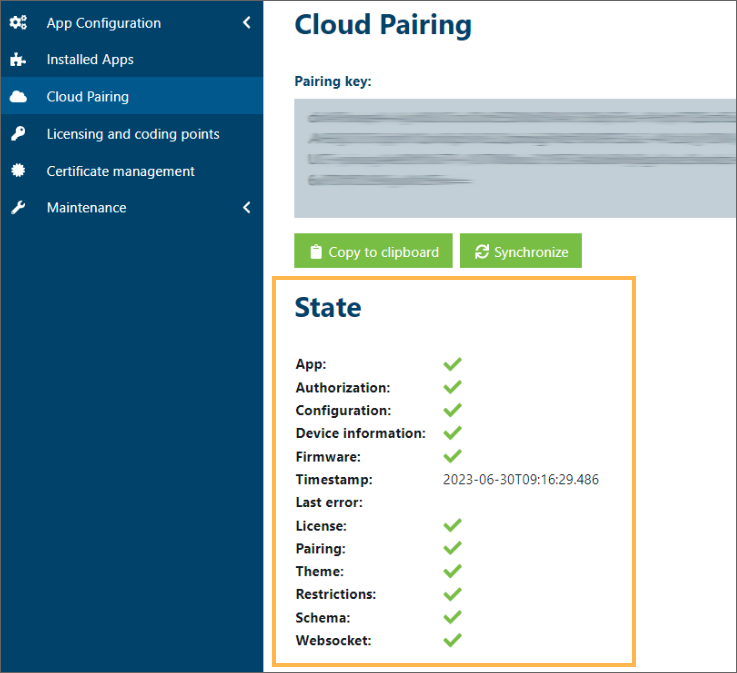Expand the Maintenance submenu chevron
Screen dimensions: 737x673
[247, 207]
